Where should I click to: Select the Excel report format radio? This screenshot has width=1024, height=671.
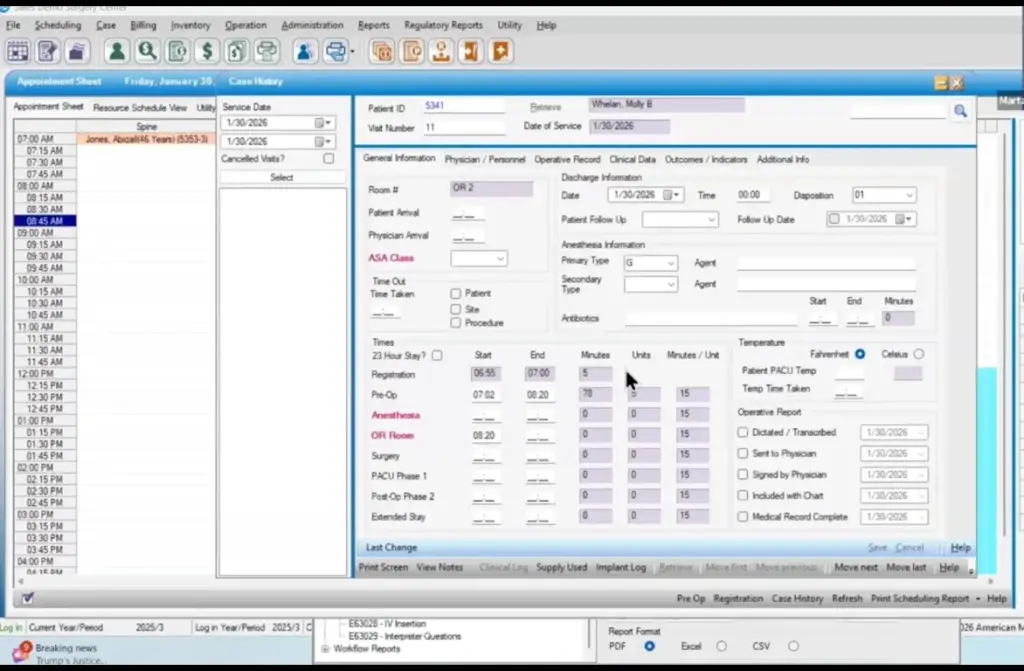722,646
